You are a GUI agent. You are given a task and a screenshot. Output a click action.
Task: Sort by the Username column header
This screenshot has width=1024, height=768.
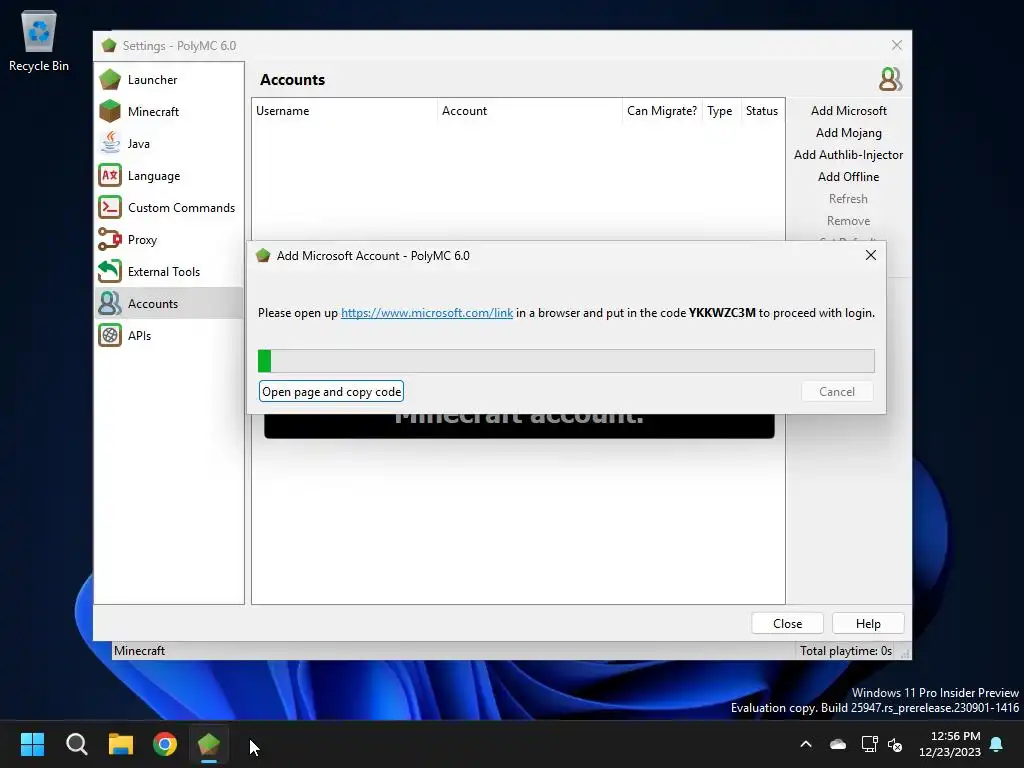[x=344, y=111]
